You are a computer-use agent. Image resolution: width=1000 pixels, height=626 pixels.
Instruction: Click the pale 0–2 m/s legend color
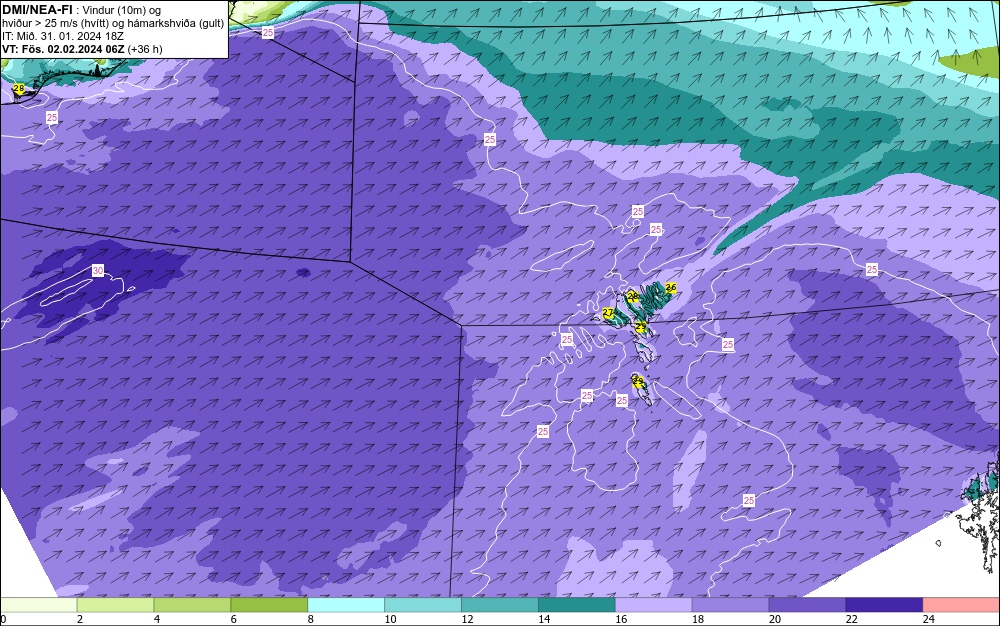38,605
